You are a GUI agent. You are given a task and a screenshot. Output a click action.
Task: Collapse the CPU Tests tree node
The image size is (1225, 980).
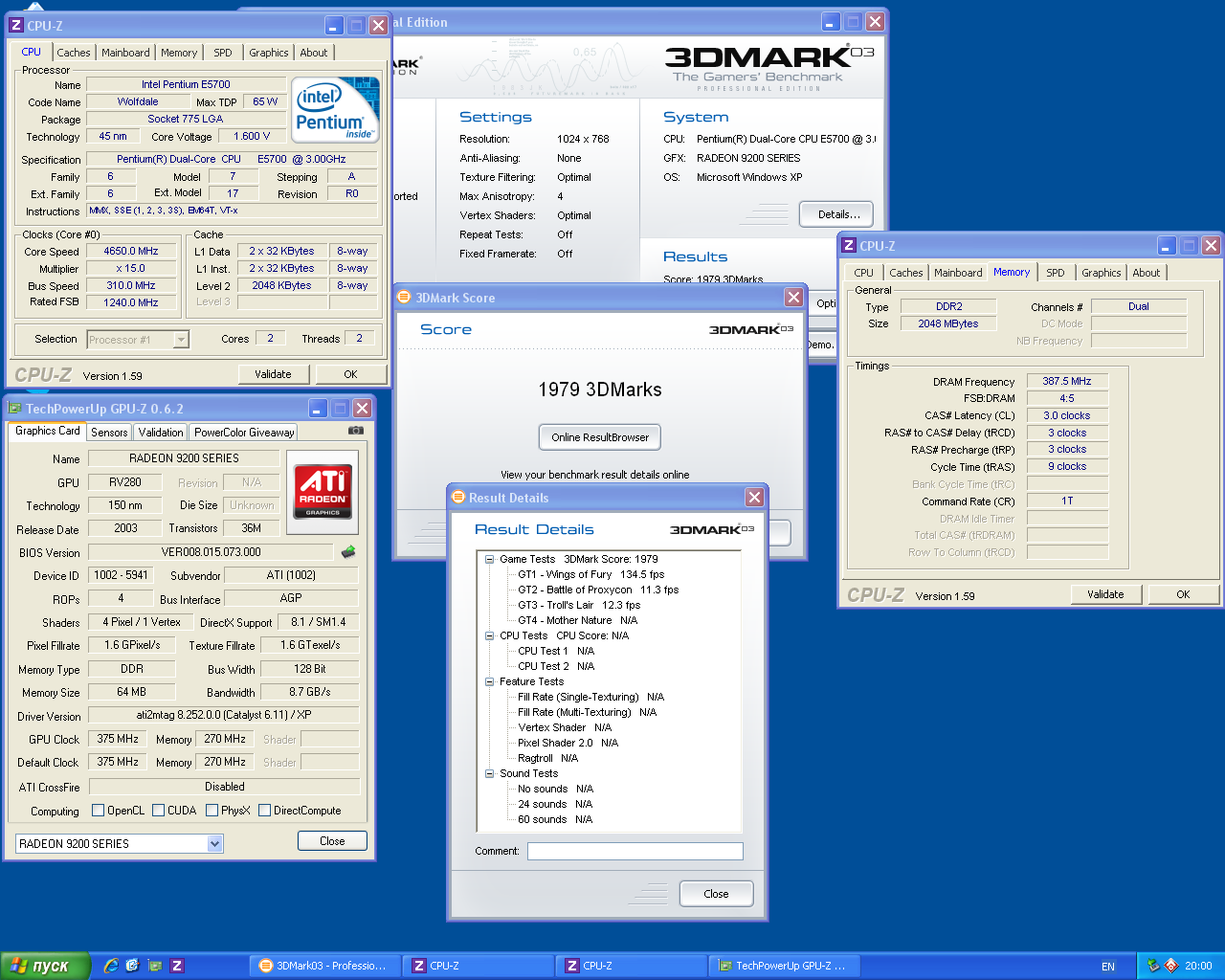click(x=489, y=635)
